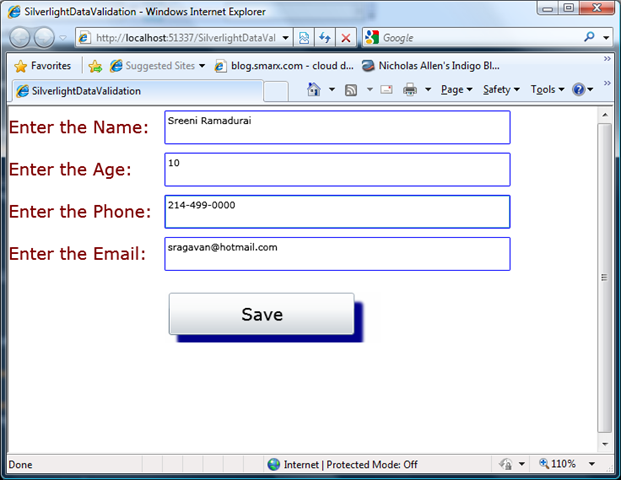The image size is (621, 480).
Task: Click the Name text box
Action: click(337, 127)
